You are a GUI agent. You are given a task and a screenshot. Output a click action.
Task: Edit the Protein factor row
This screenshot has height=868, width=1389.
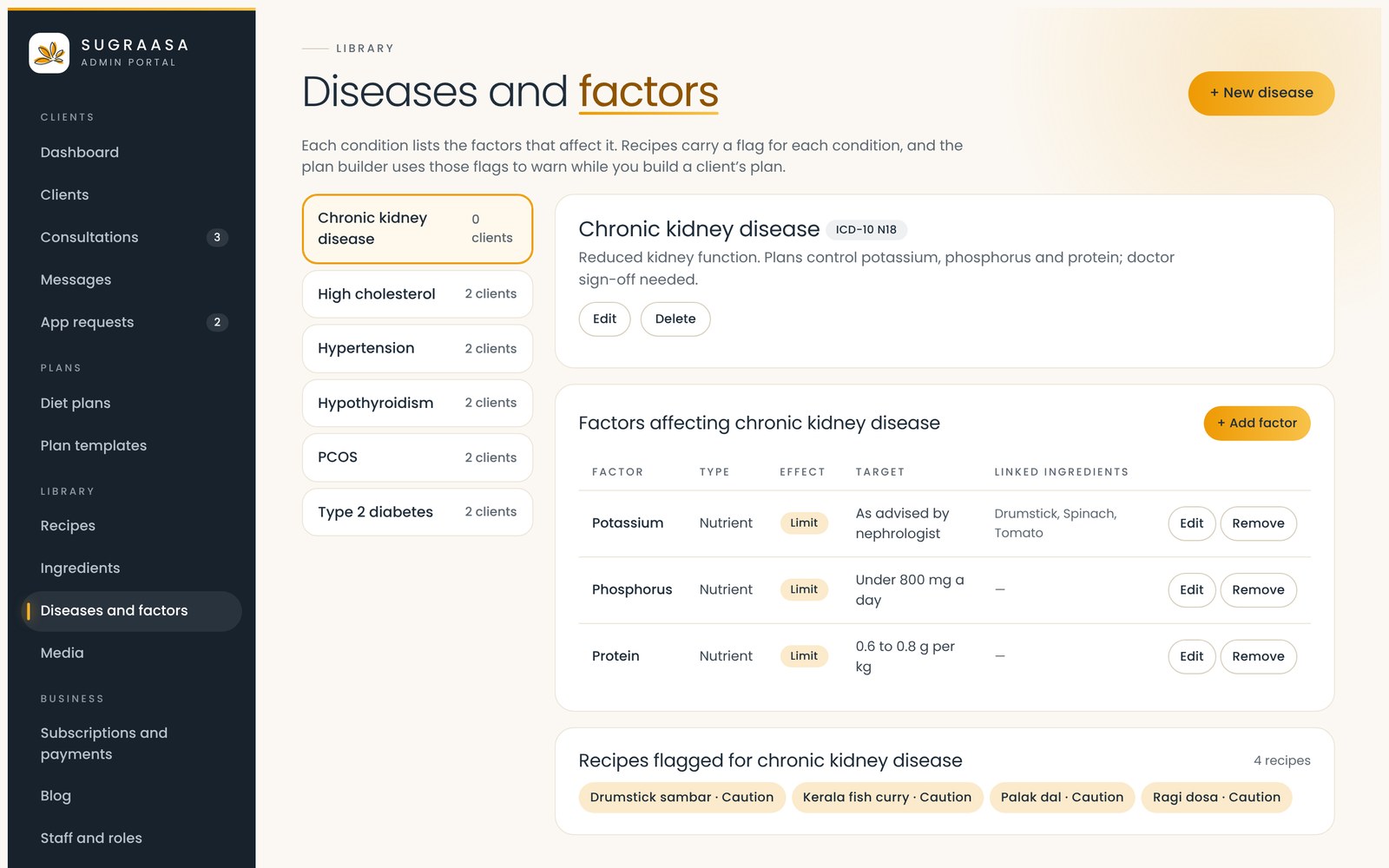click(1191, 656)
